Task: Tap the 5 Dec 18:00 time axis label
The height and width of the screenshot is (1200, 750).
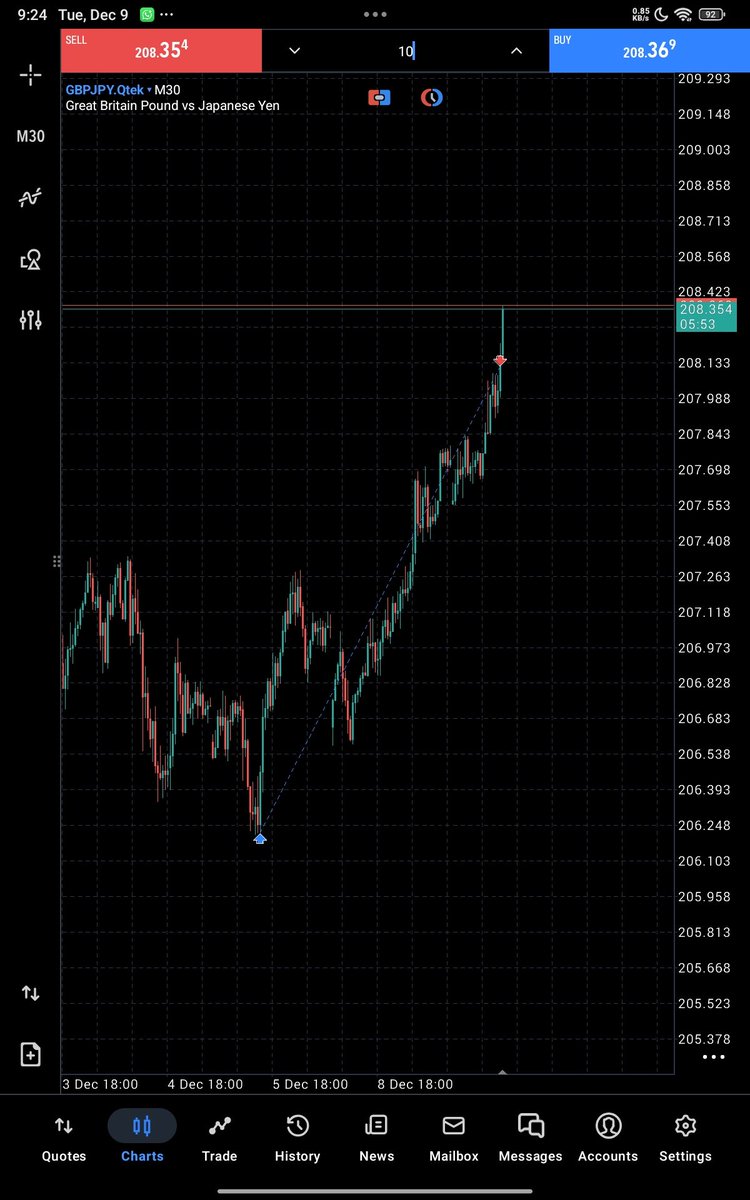Action: pos(310,1084)
